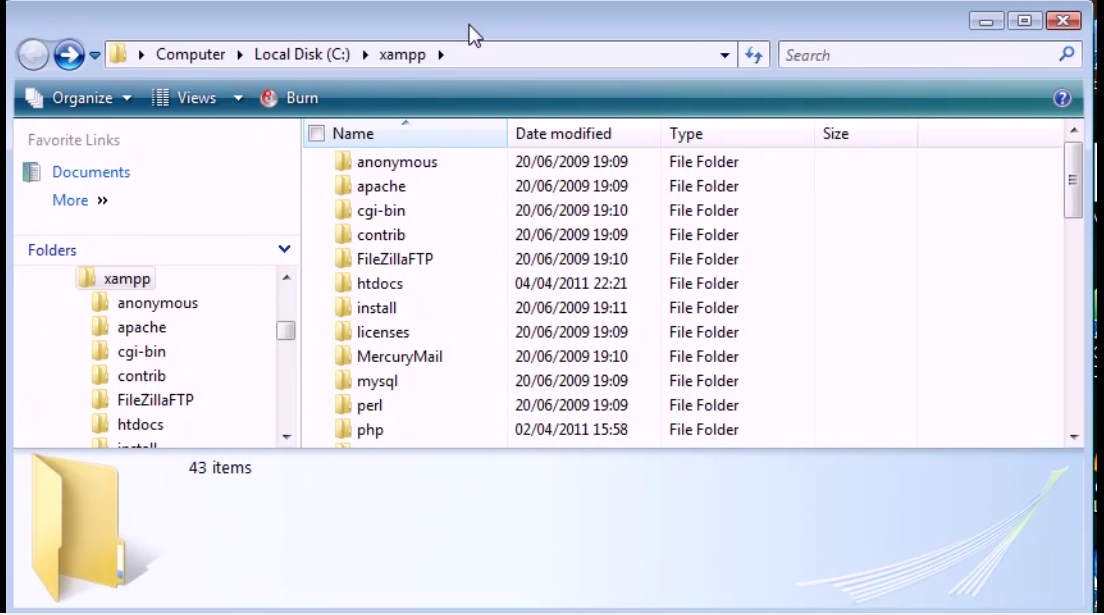Sort files by clicking Date modified header

pos(567,133)
